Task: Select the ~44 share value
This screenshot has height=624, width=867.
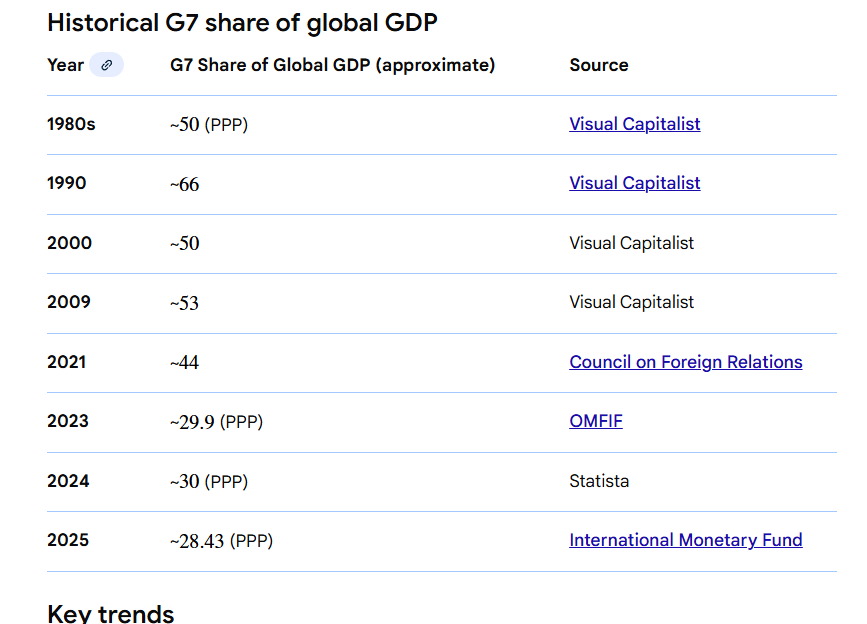Action: (x=184, y=363)
